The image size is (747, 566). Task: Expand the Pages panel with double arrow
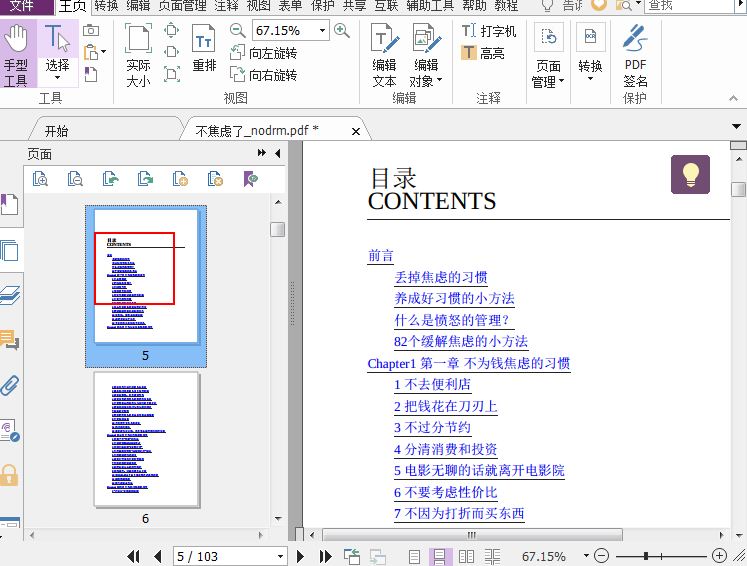tap(262, 153)
